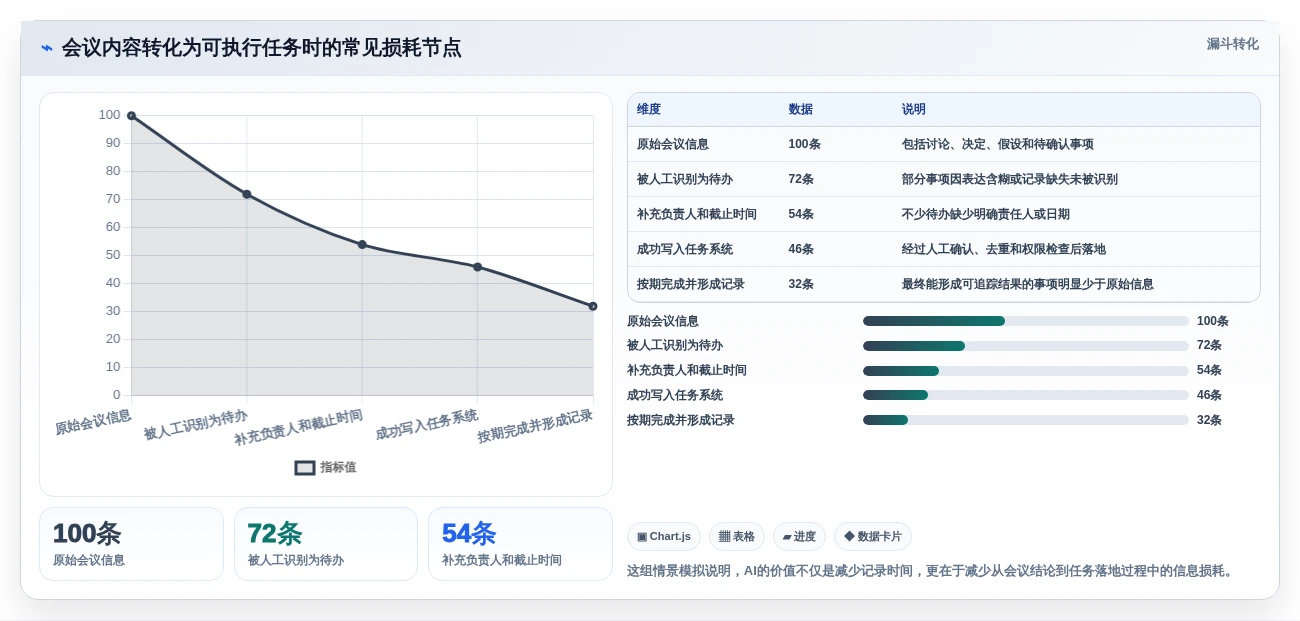Click the description 部分事项因表达含糊或记录缺失未被识别
This screenshot has height=621, width=1300.
(x=1010, y=179)
